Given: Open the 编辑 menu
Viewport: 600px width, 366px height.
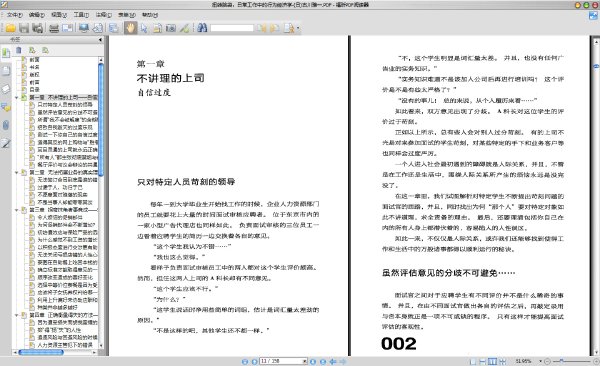Looking at the screenshot, I should click(37, 15).
